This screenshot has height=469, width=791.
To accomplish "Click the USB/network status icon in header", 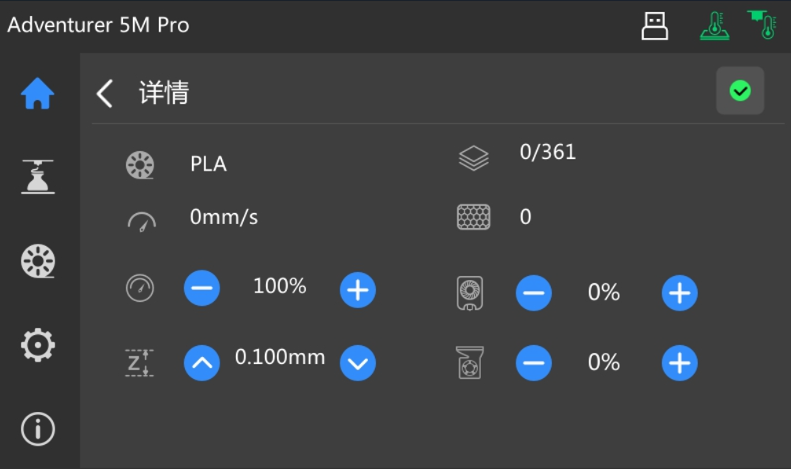I will (655, 26).
